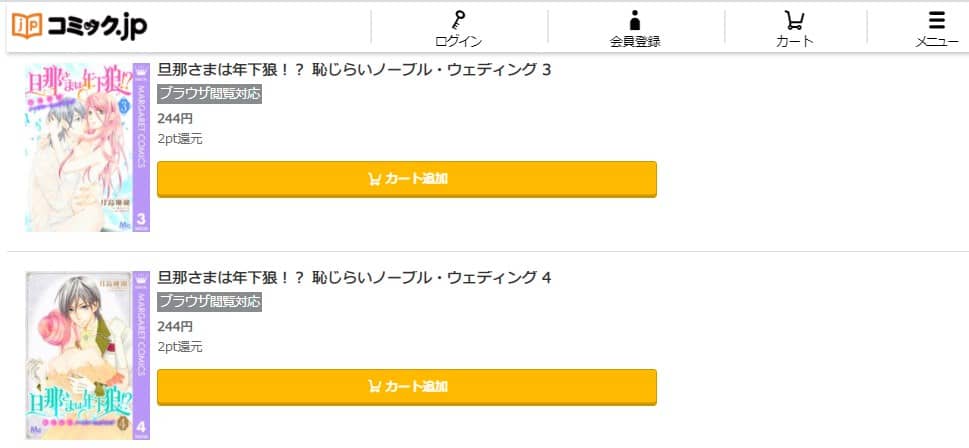Open volume 4 cover thumbnail
This screenshot has width=969, height=448.
(x=88, y=355)
